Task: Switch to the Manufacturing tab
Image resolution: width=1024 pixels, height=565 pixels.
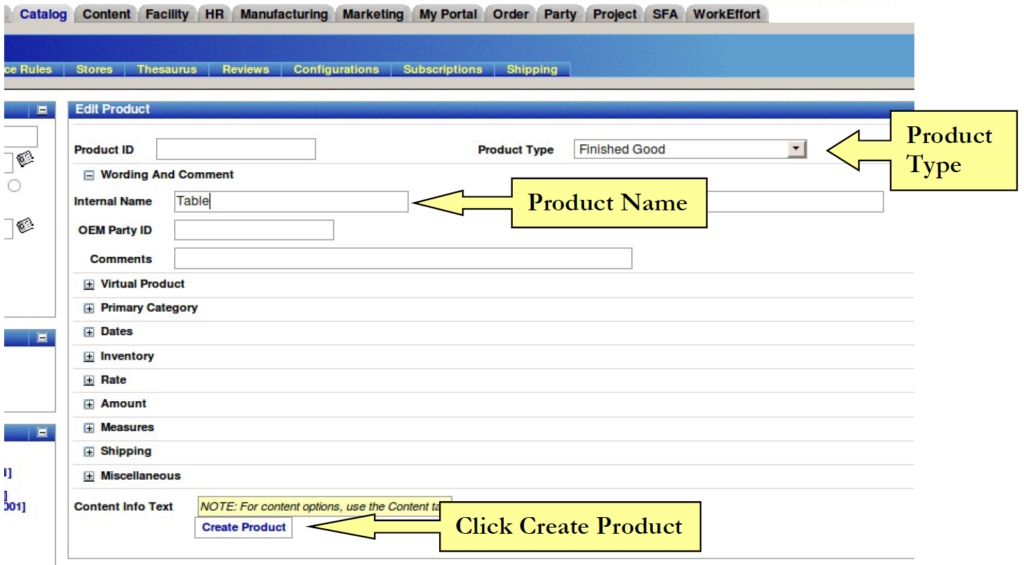Action: 284,14
